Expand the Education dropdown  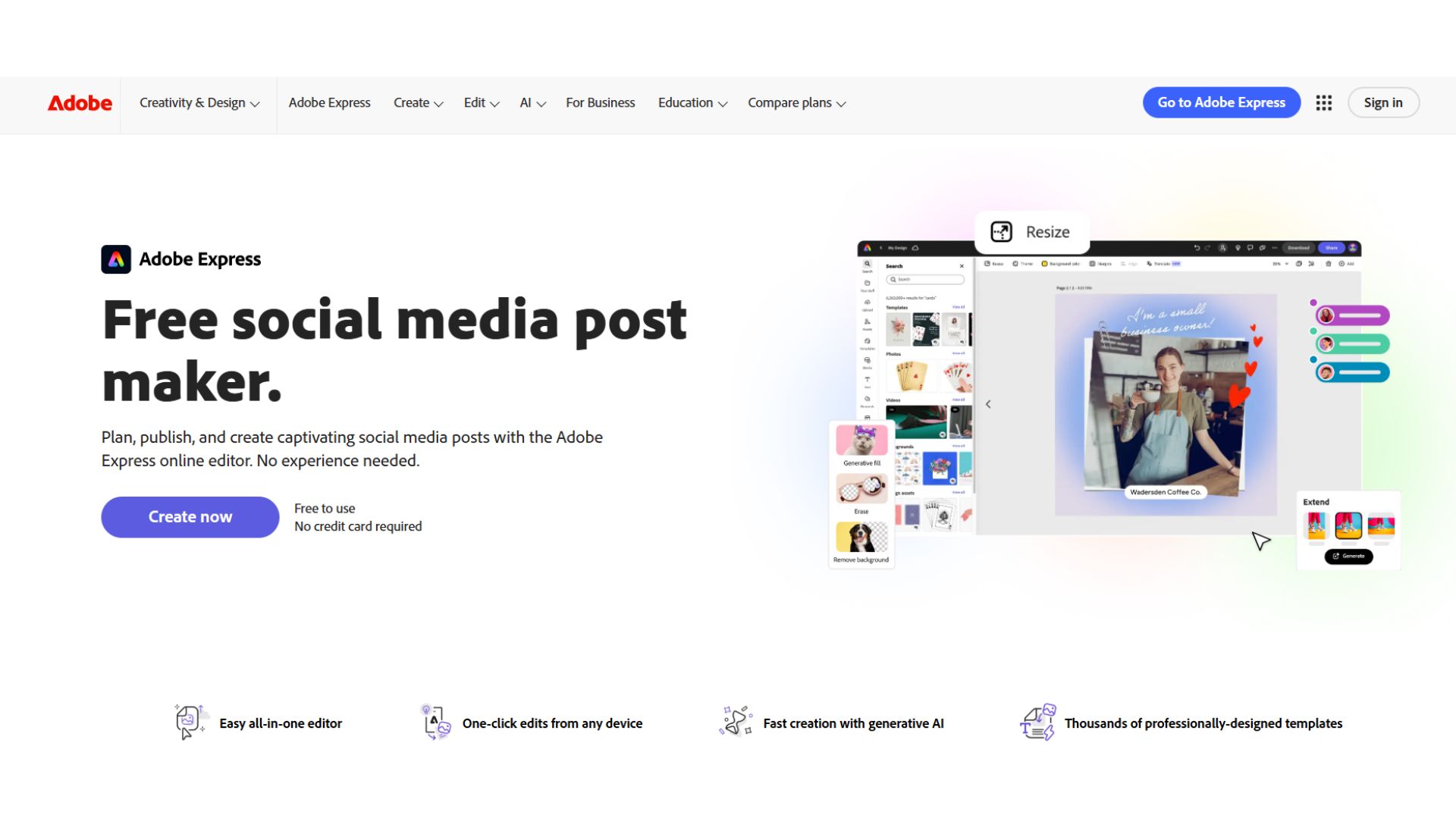[x=692, y=102]
